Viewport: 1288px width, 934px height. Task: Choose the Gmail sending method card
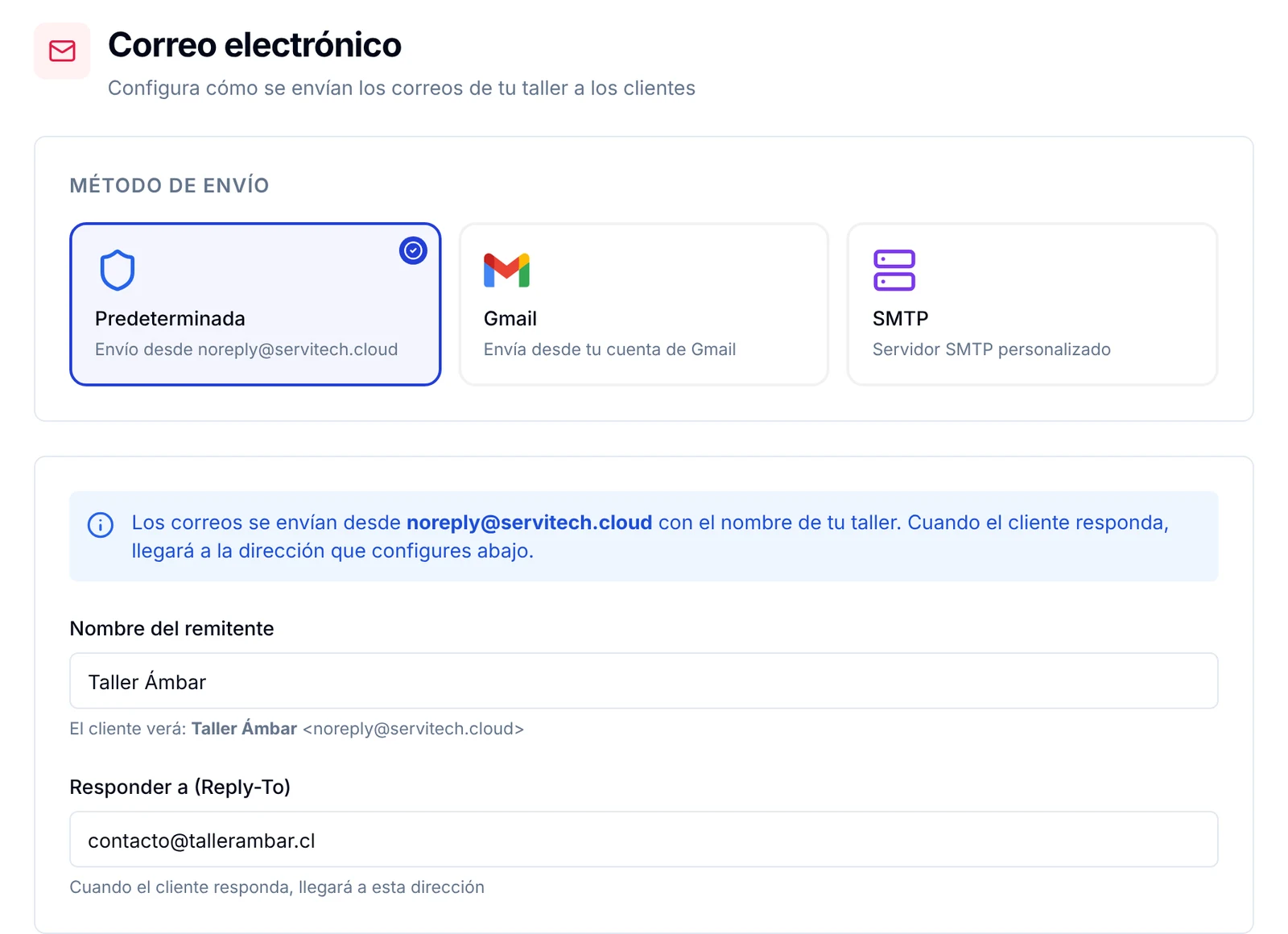(x=644, y=304)
